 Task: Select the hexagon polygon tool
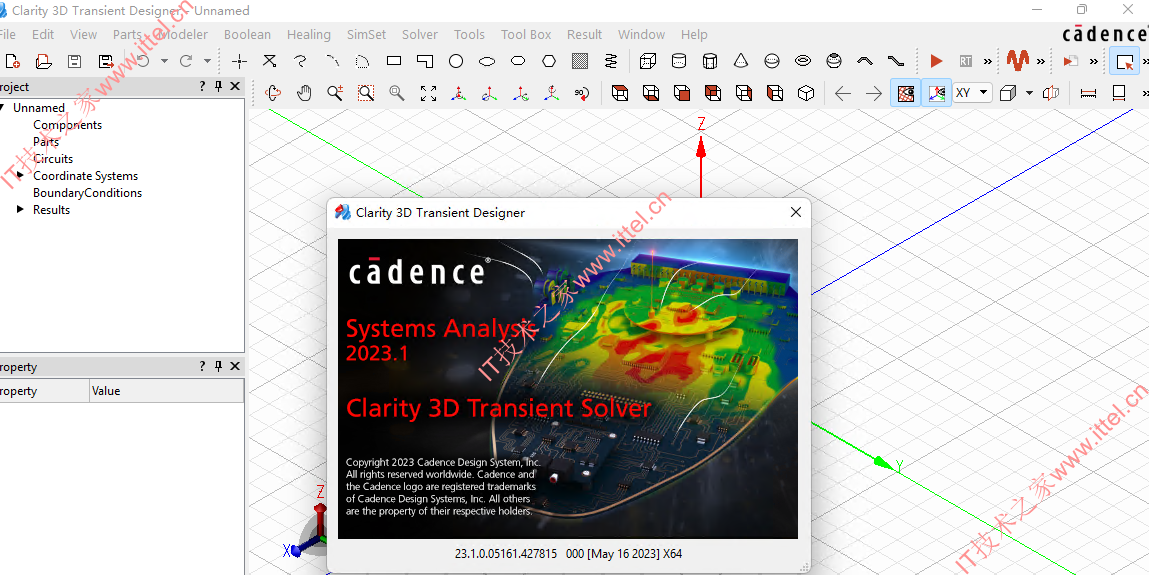pos(549,62)
